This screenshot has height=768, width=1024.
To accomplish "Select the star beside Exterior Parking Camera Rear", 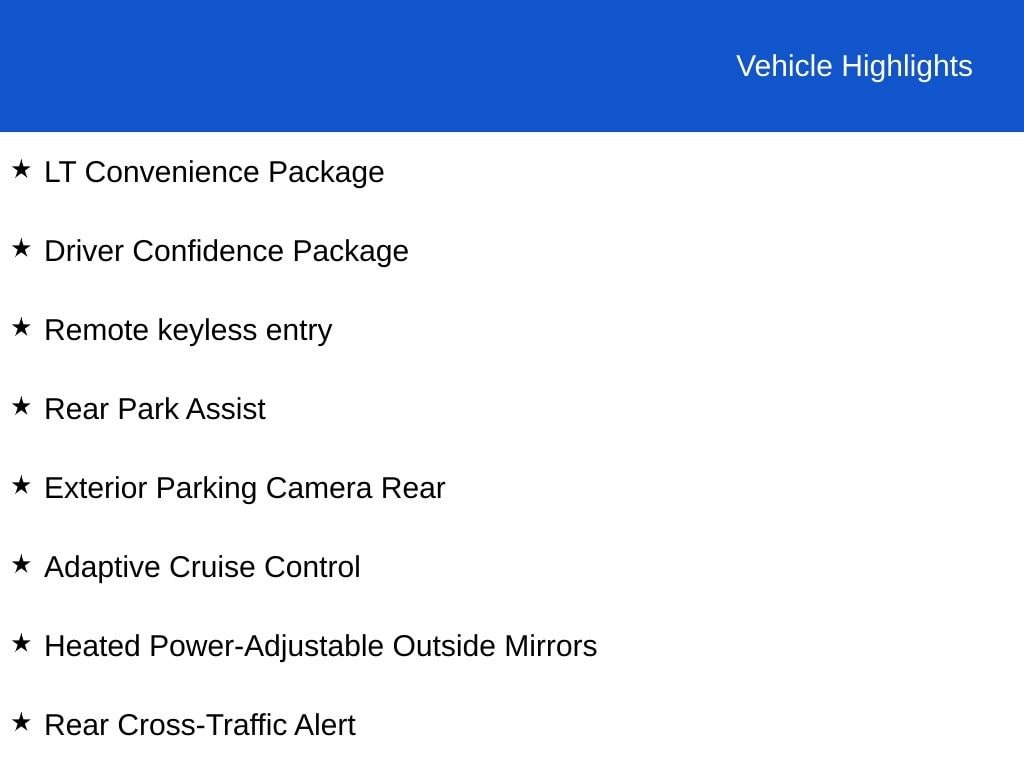I will (21, 485).
